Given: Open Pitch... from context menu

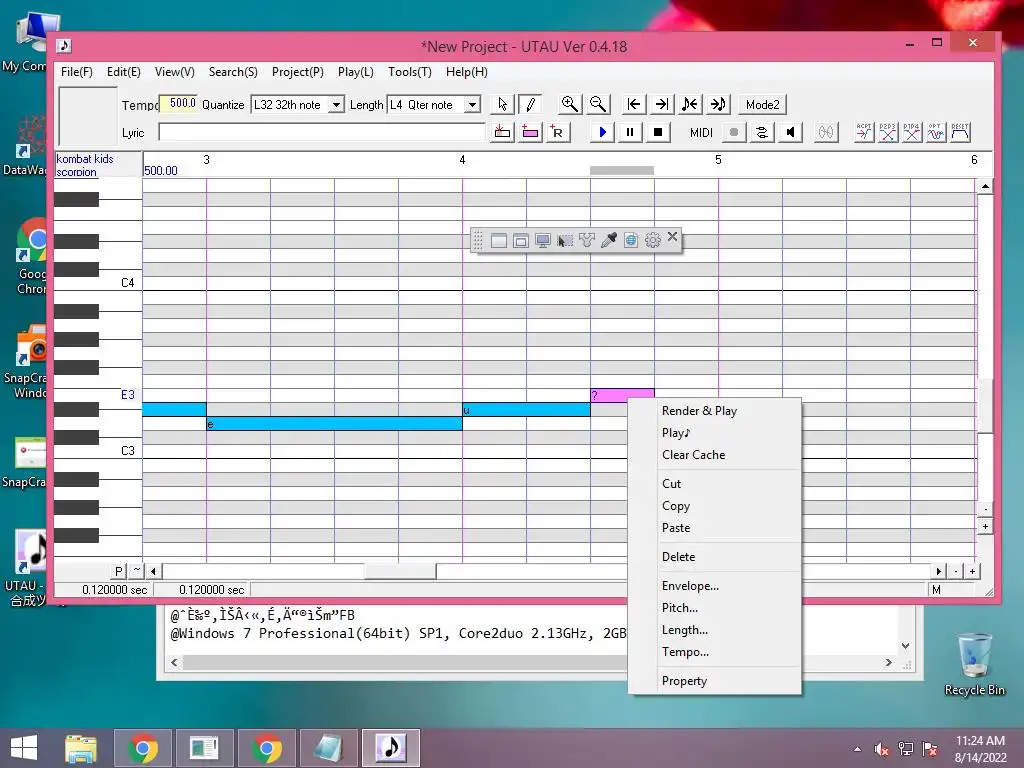Looking at the screenshot, I should (714, 608).
